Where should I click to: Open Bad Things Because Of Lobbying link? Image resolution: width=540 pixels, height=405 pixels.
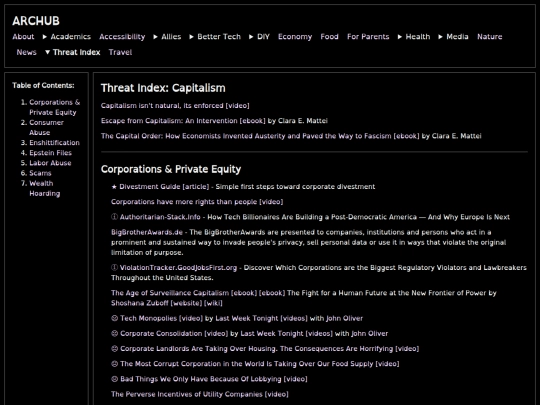[x=201, y=379]
